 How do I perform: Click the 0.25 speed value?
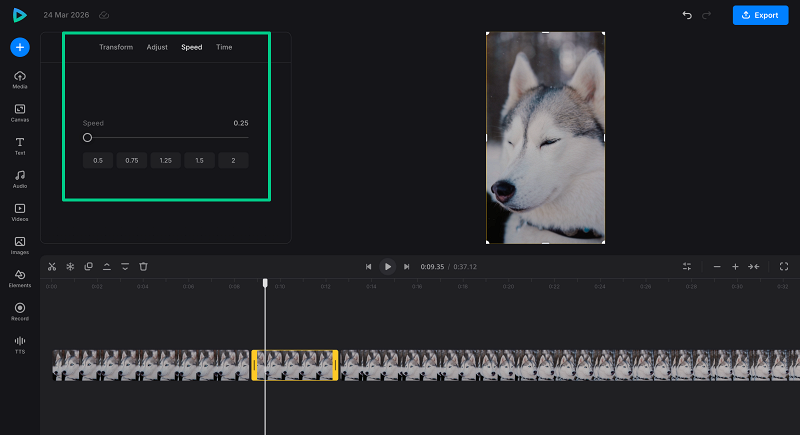pos(241,123)
